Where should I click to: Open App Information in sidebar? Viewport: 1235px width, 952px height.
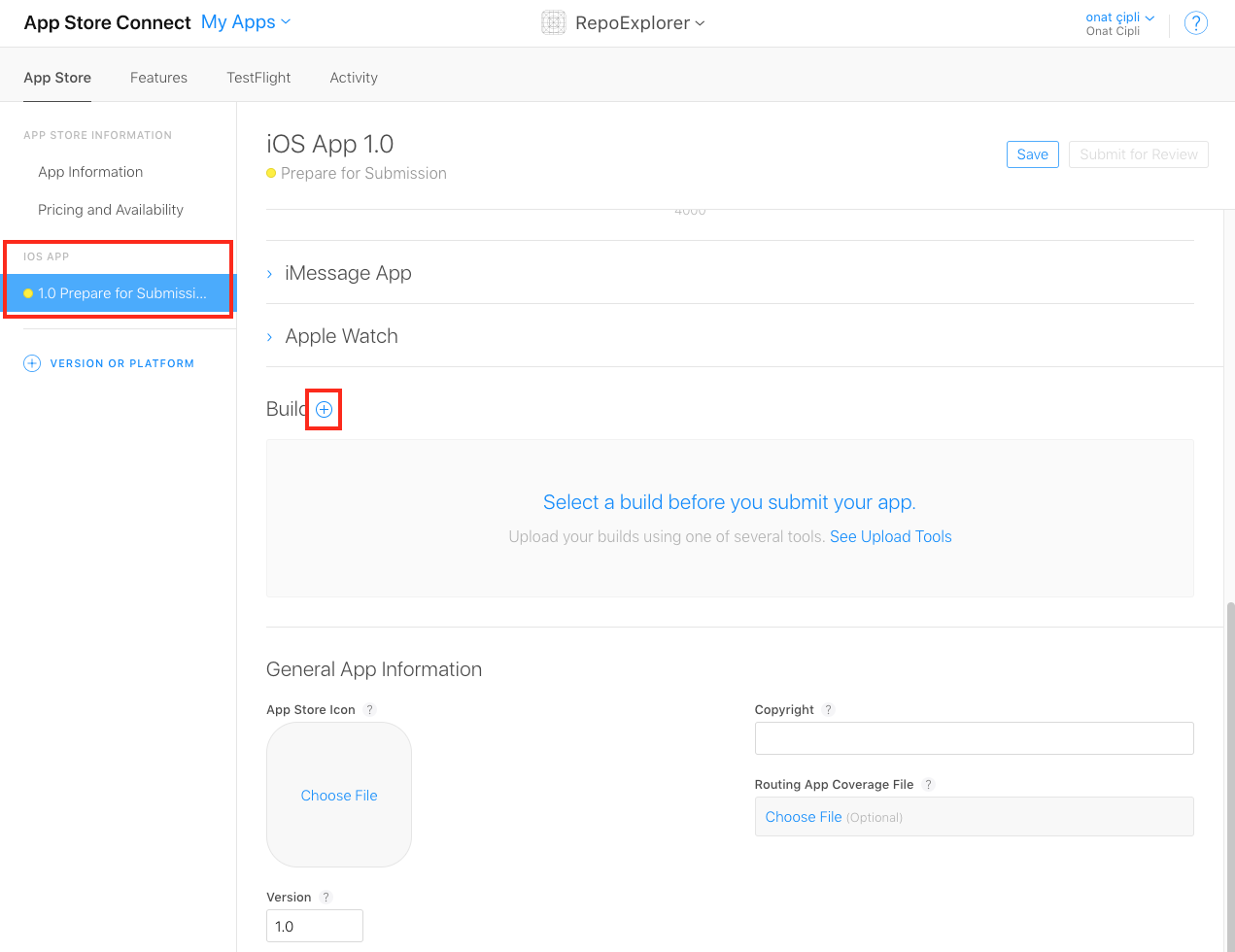point(90,172)
